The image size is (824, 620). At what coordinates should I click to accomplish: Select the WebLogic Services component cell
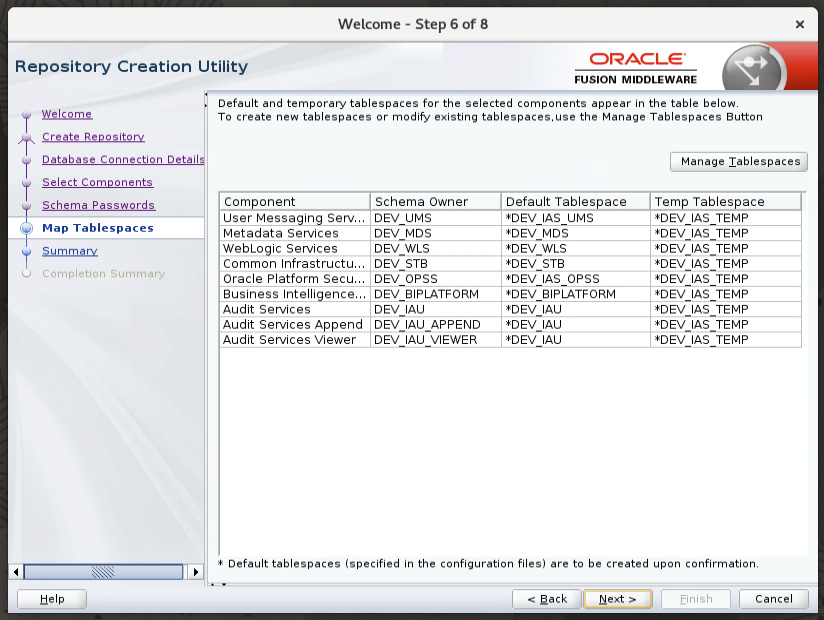pos(295,249)
